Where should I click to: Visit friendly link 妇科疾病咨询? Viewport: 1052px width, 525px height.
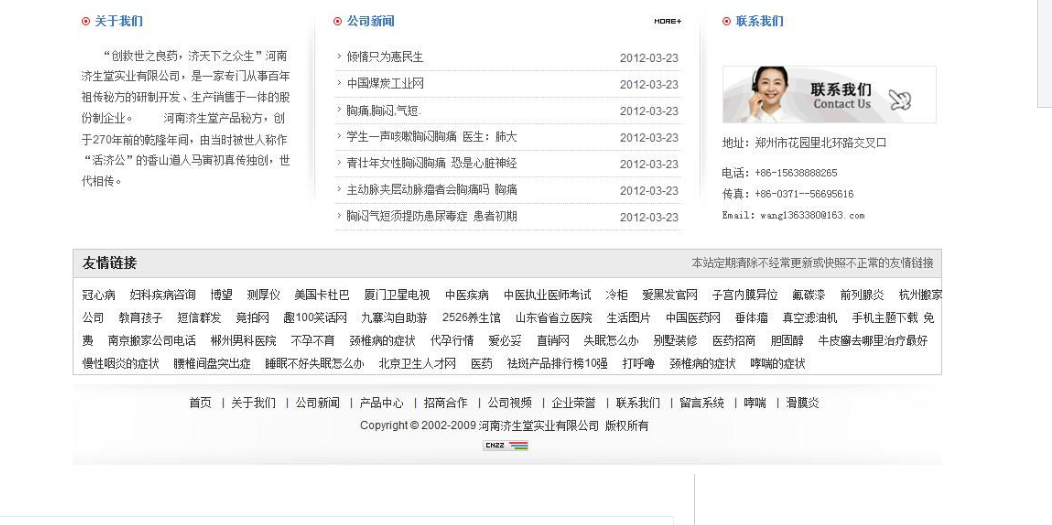(x=162, y=295)
